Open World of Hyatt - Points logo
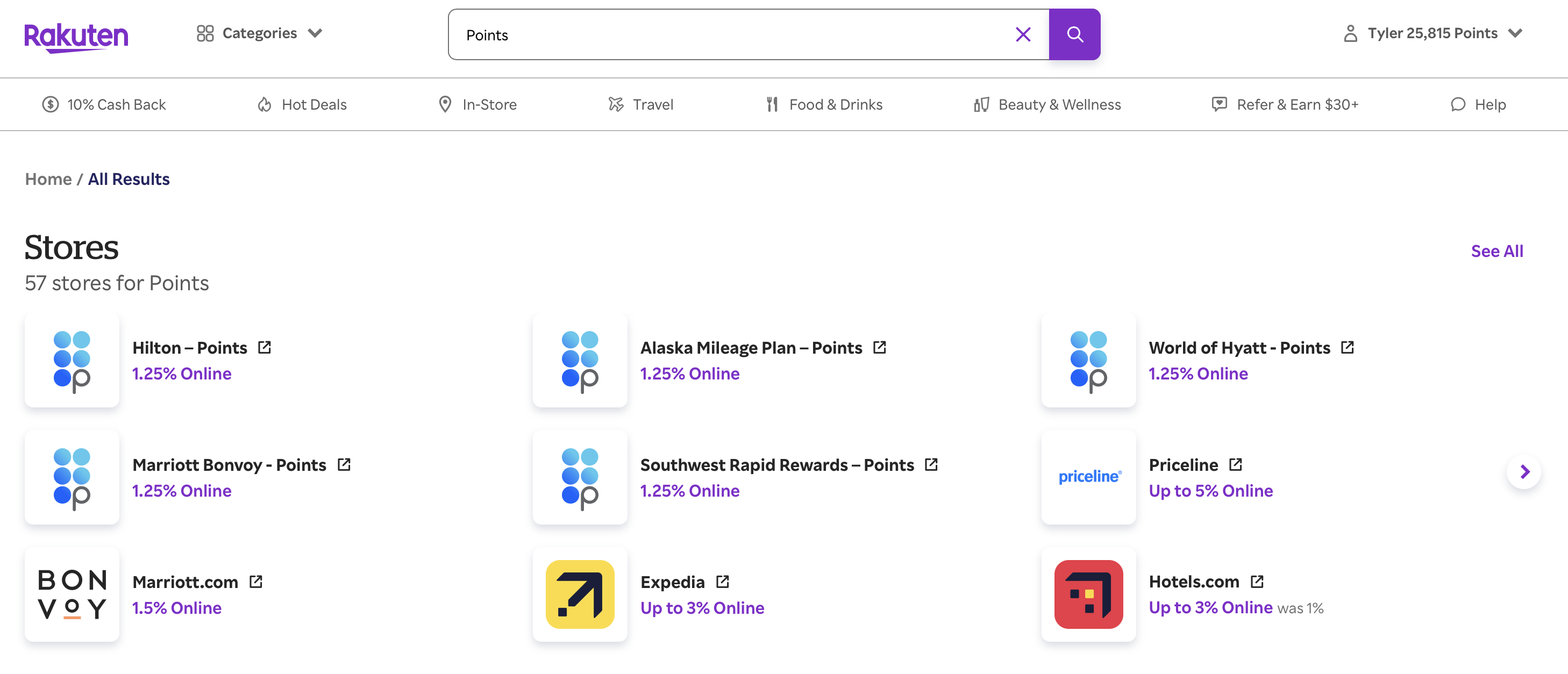The height and width of the screenshot is (674, 1568). pyautogui.click(x=1088, y=360)
